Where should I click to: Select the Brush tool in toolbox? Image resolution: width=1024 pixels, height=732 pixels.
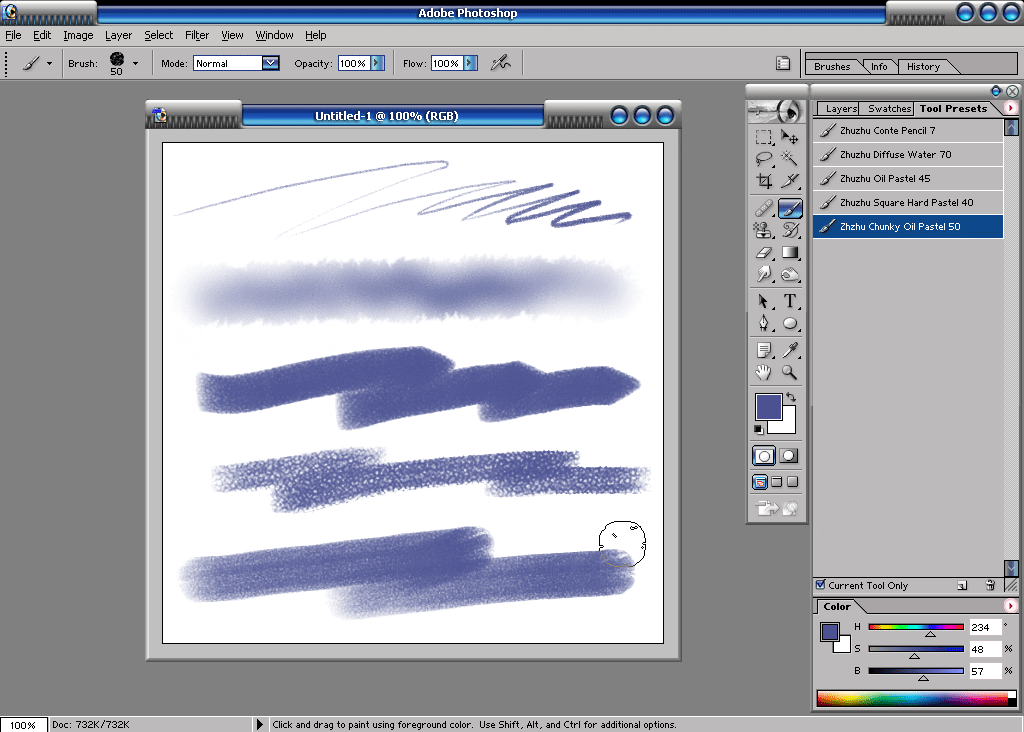[790, 208]
